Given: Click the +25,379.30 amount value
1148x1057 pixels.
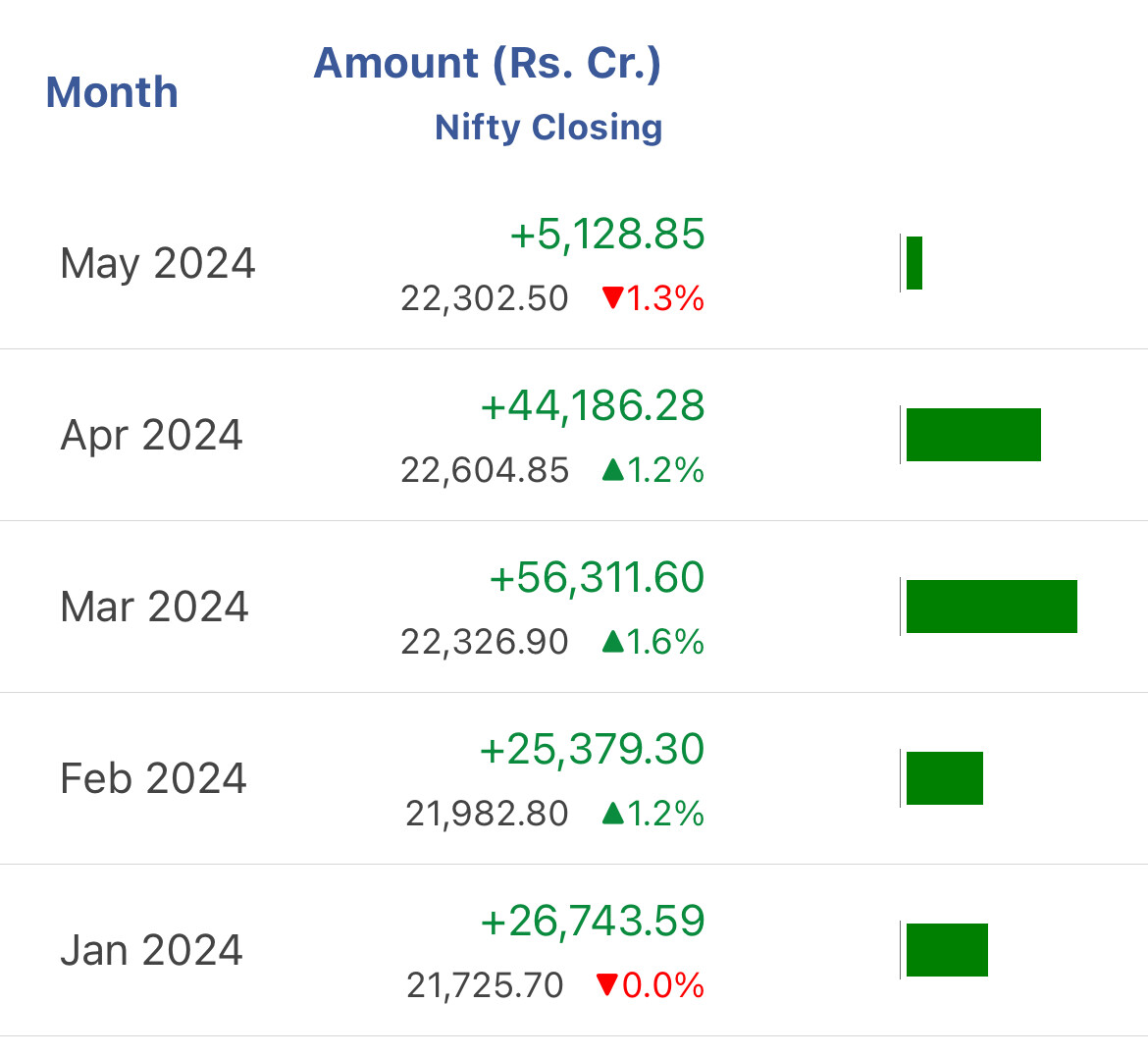Looking at the screenshot, I should (592, 751).
